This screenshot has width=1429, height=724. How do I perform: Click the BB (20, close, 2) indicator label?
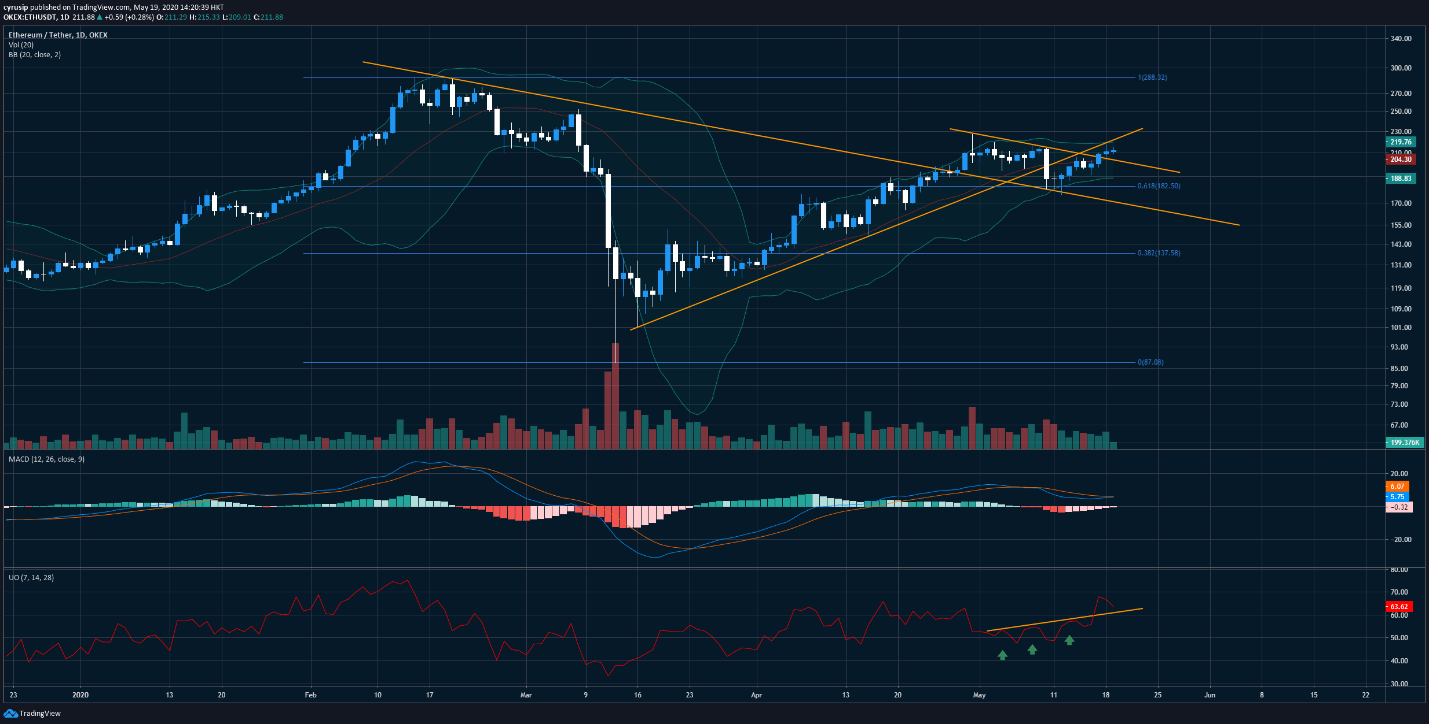(x=35, y=54)
